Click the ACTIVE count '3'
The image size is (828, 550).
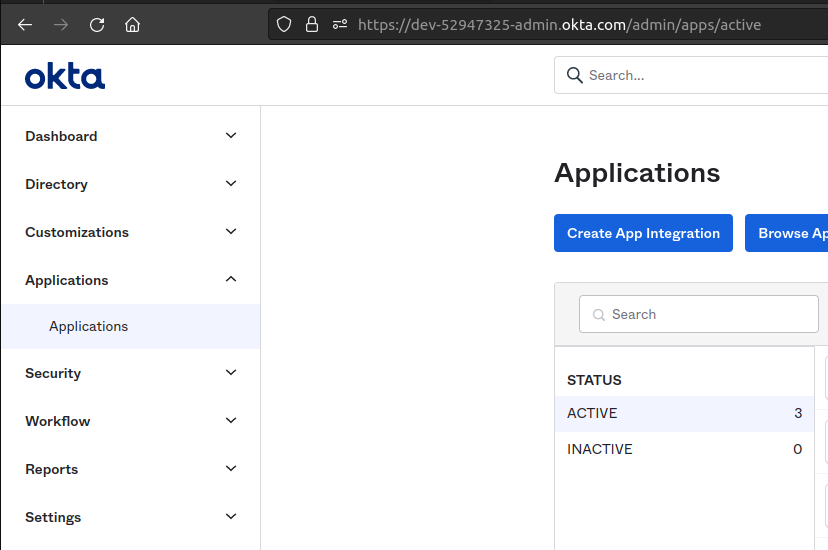point(798,413)
